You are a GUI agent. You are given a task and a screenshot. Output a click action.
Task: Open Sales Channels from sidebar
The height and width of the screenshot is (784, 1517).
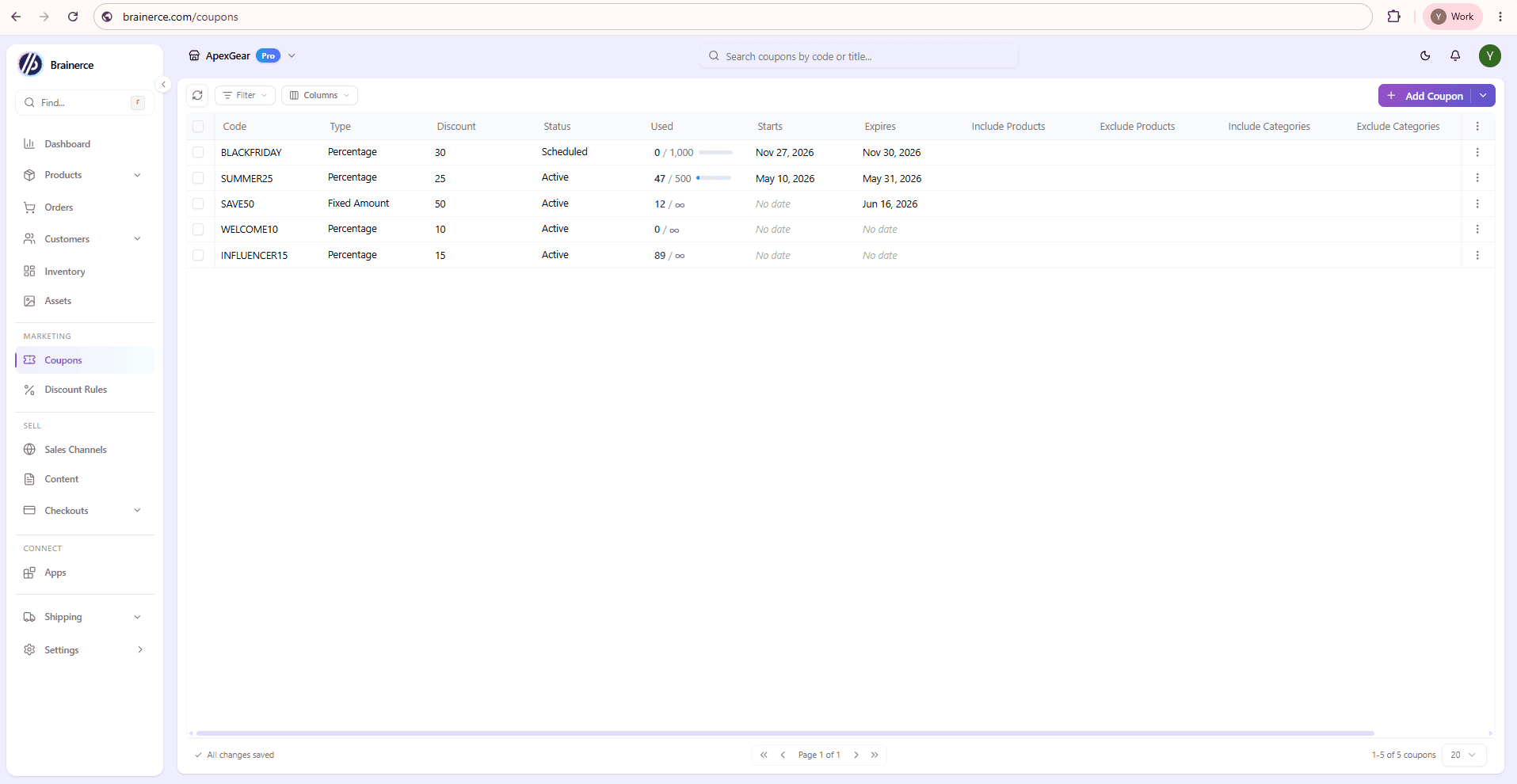[85, 450]
